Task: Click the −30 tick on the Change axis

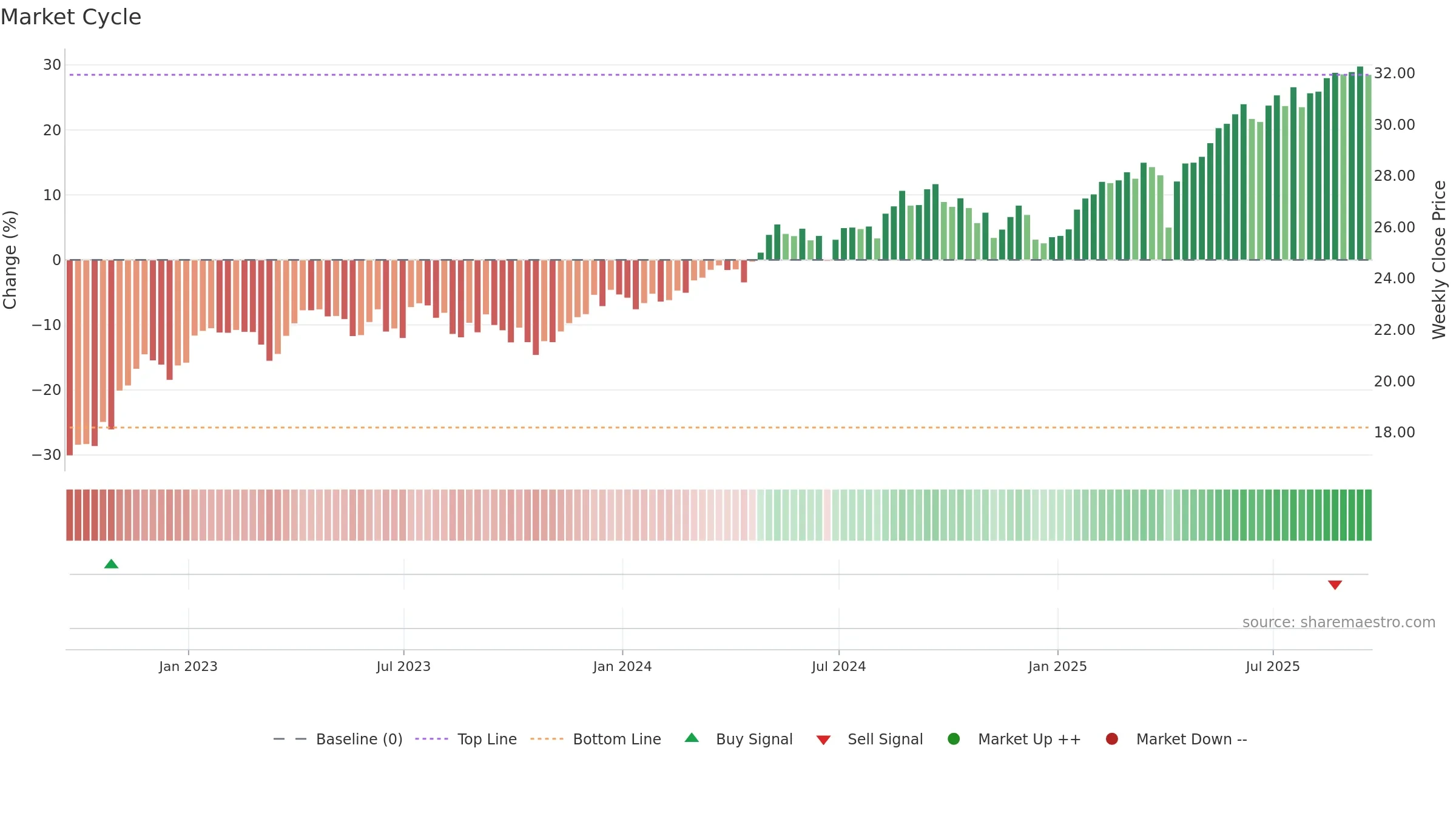Action: 47,455
